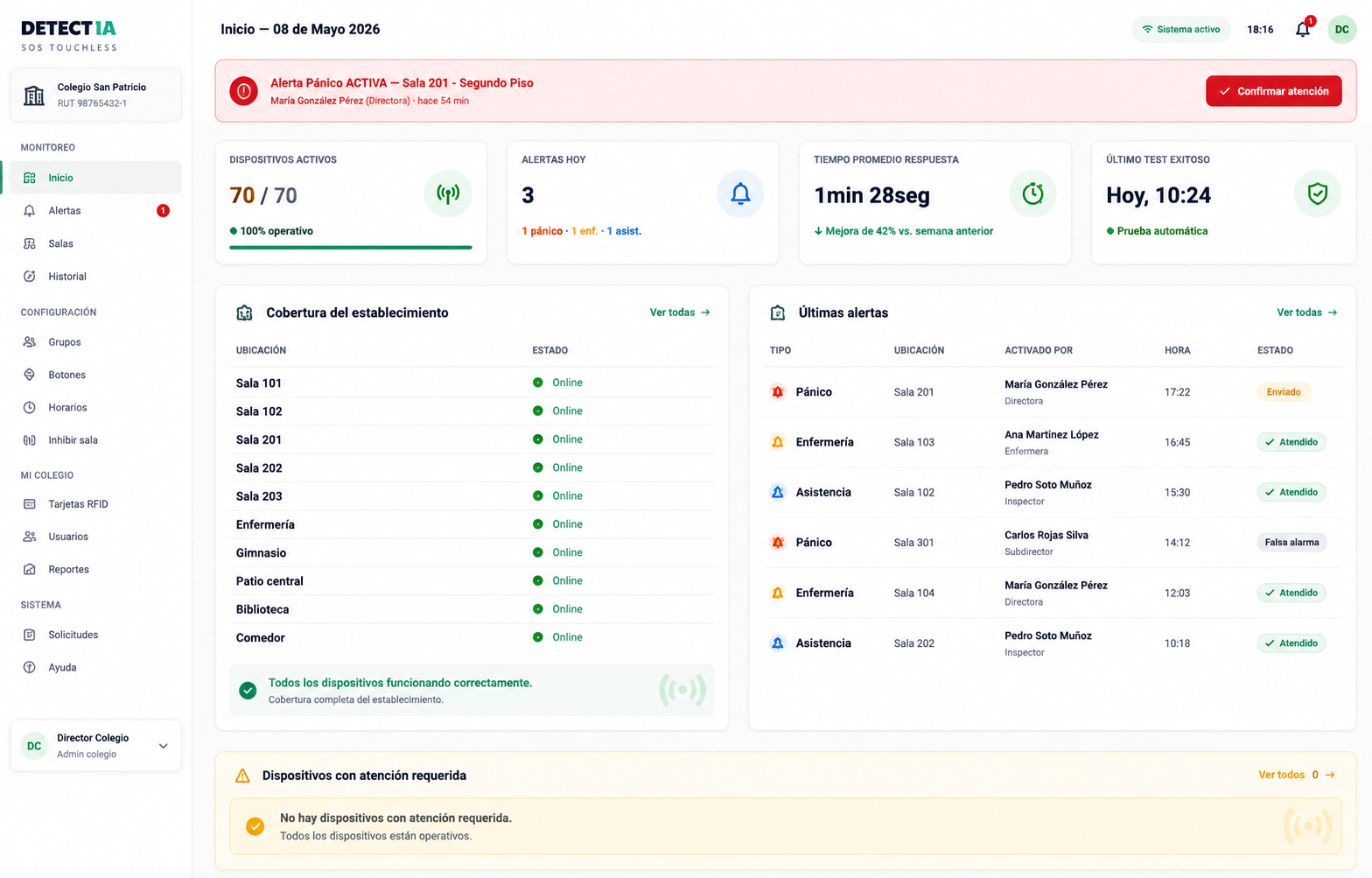Viewport: 1372px width, 878px height.
Task: Click the bell icon in Alertas Hoy card
Action: click(x=740, y=193)
